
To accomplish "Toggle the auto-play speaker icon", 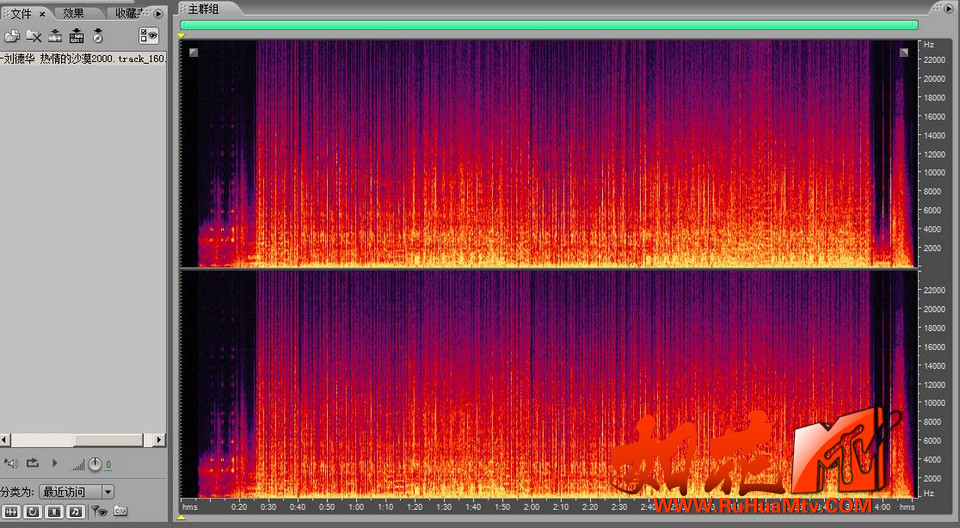I will (x=11, y=463).
